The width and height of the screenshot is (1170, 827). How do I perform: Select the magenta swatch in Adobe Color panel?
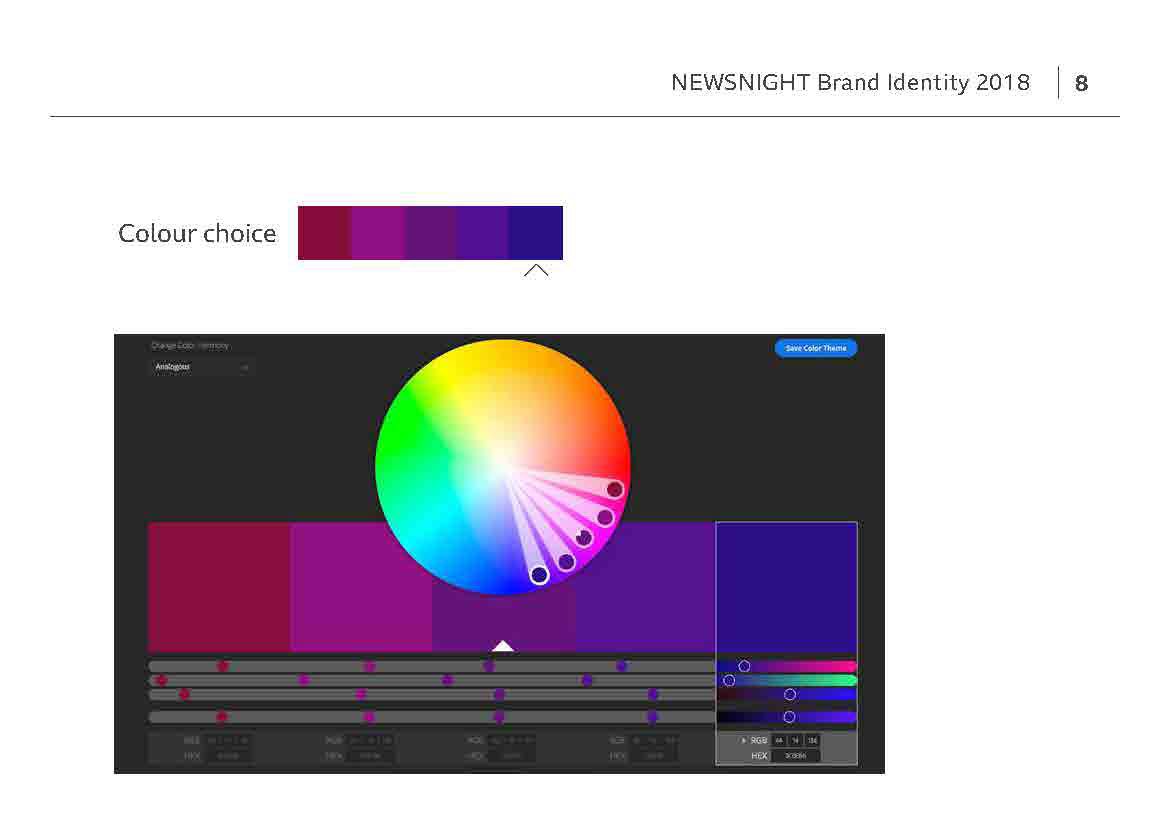coord(361,587)
